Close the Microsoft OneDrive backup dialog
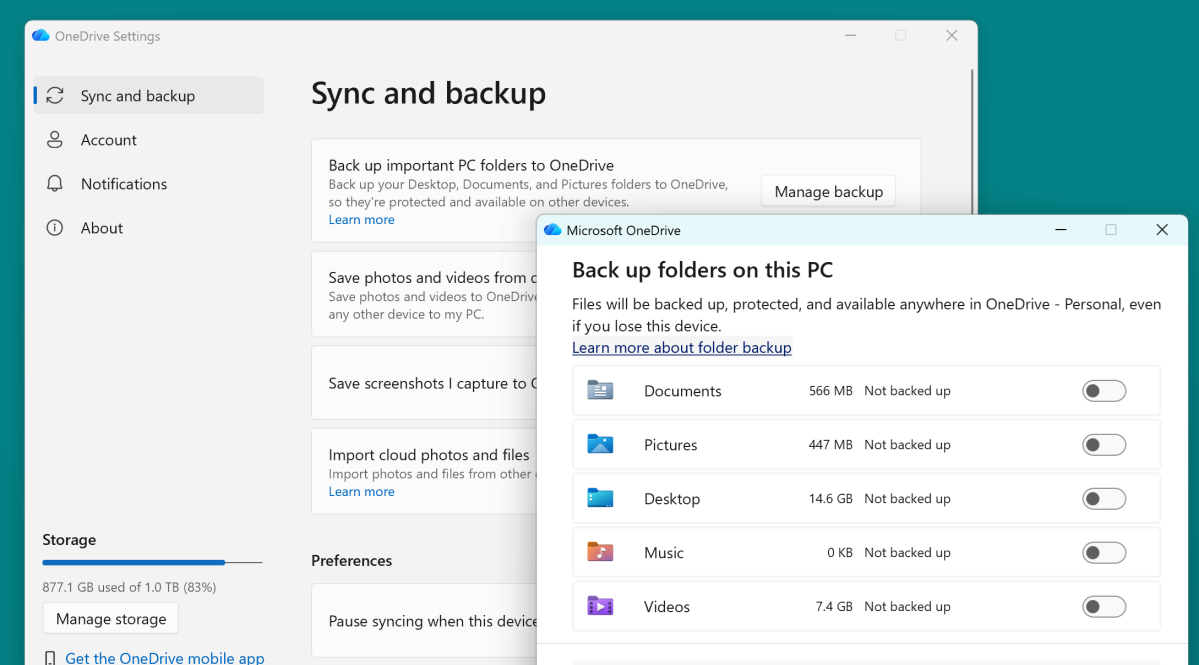The height and width of the screenshot is (665, 1199). (1162, 230)
